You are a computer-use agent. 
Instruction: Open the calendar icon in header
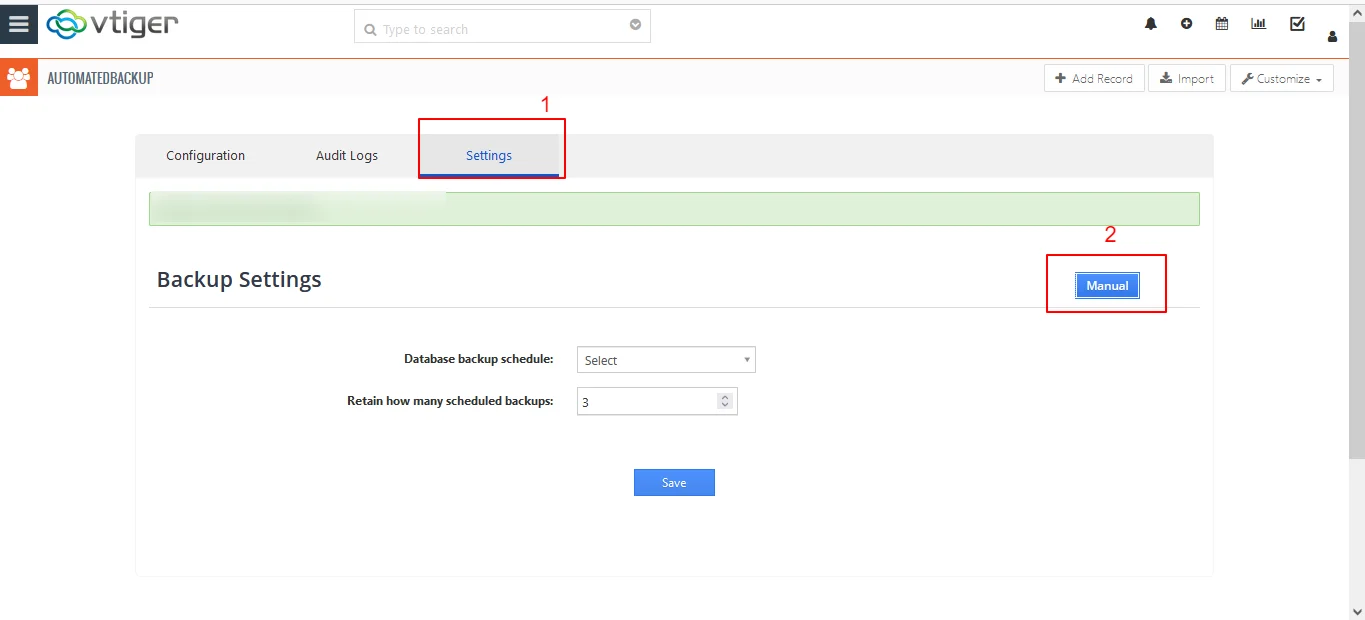click(1222, 24)
